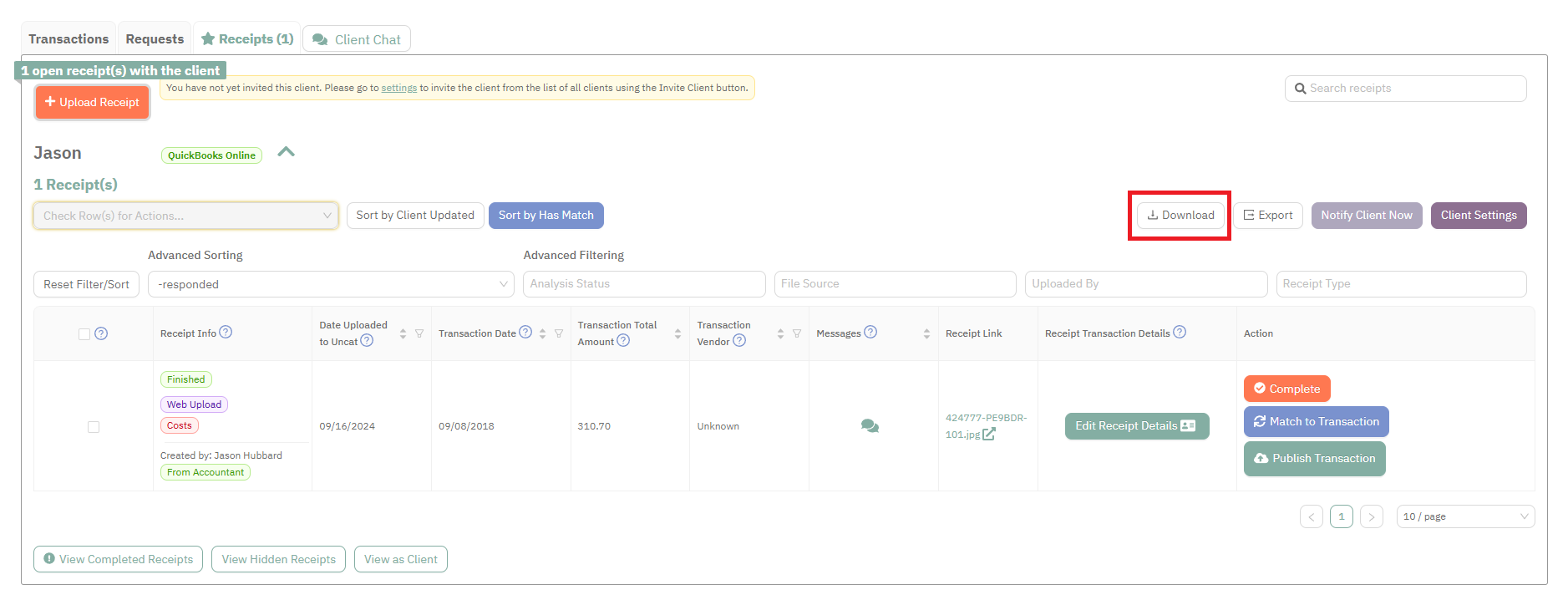Click Match to Transaction button
Viewport: 1568px width, 595px height.
click(x=1316, y=421)
